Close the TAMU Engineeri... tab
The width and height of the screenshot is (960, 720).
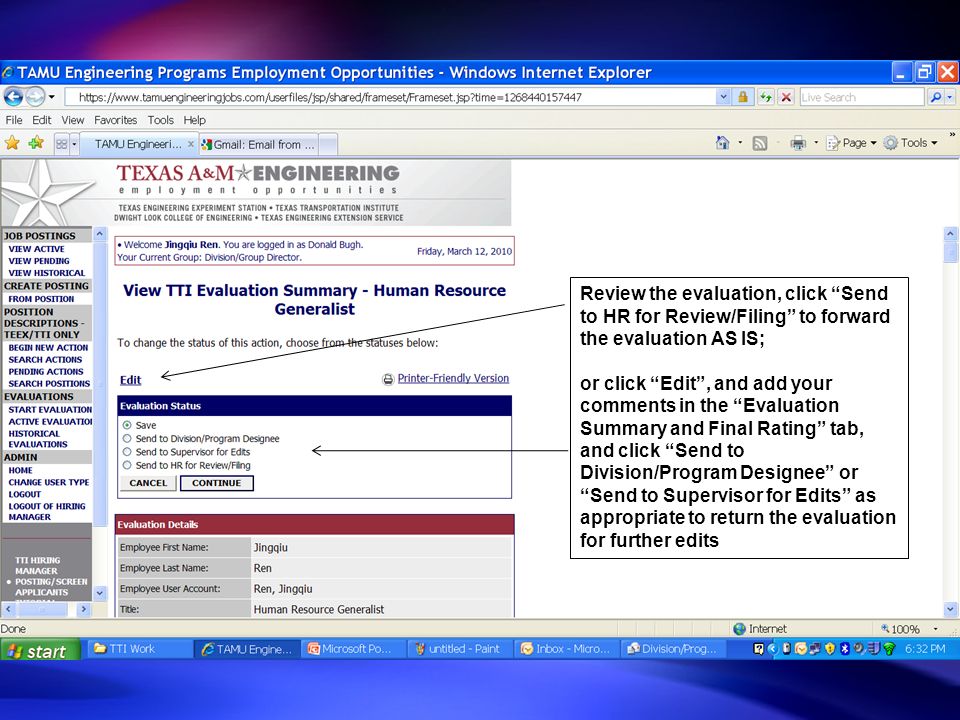click(x=190, y=144)
